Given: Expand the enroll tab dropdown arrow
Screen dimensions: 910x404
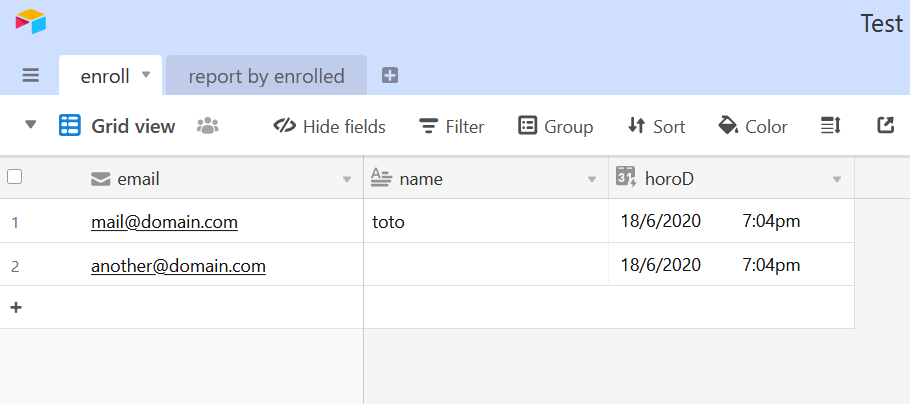Looking at the screenshot, I should (146, 74).
